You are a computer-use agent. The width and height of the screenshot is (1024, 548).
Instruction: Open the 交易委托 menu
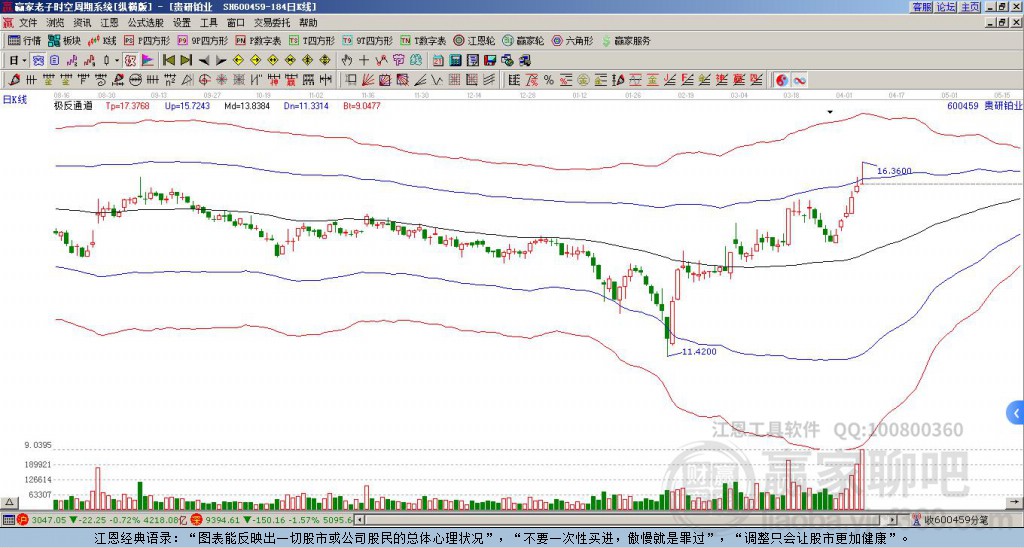coord(272,23)
